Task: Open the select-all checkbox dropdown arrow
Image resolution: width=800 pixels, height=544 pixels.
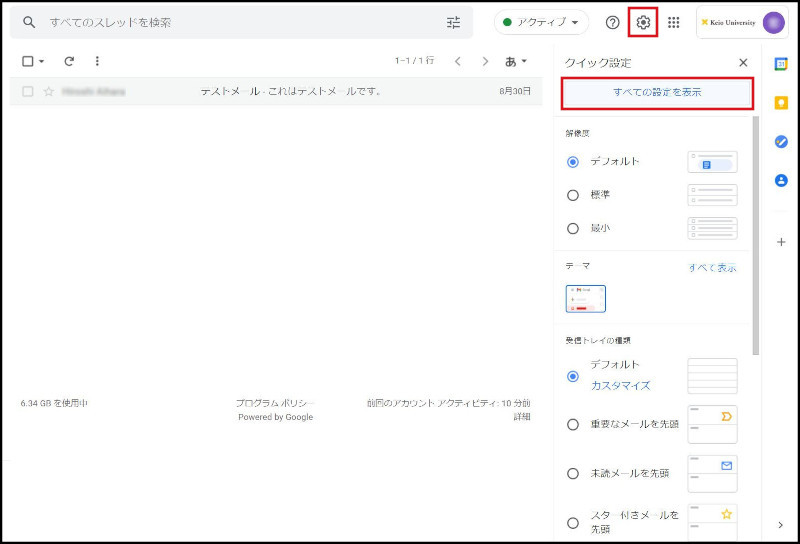Action: 42,61
